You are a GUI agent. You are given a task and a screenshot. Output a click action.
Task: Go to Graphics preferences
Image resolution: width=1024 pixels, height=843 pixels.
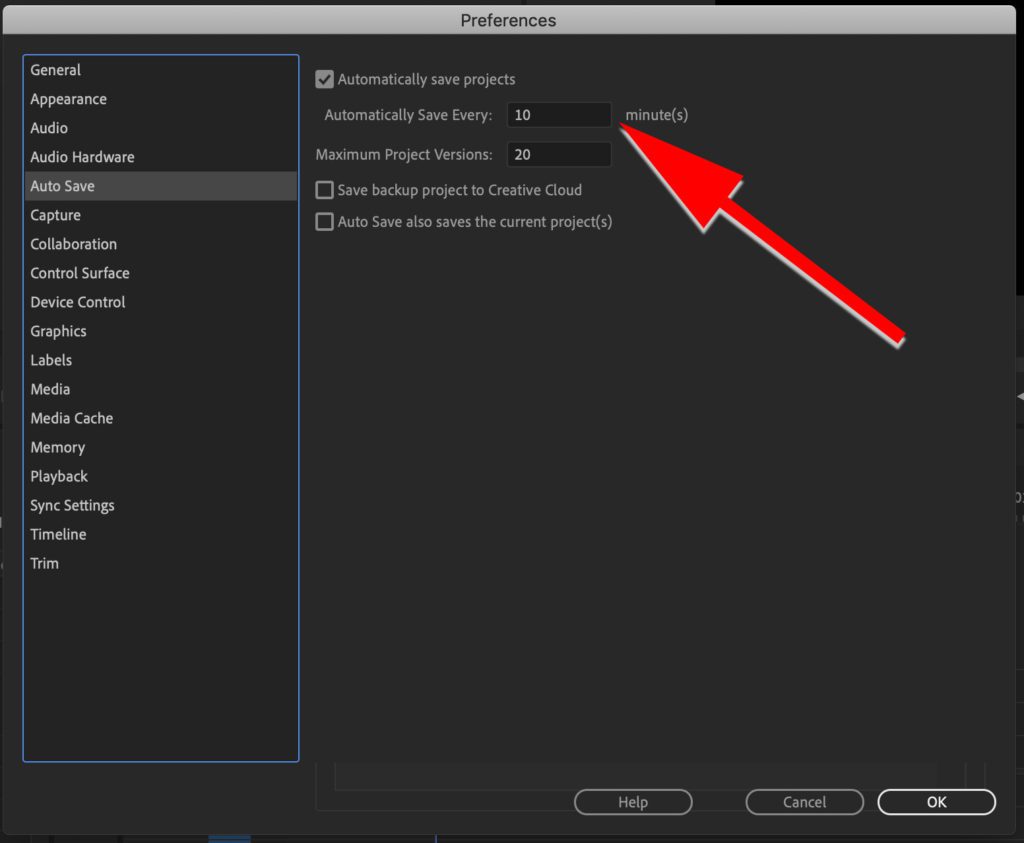pyautogui.click(x=161, y=331)
